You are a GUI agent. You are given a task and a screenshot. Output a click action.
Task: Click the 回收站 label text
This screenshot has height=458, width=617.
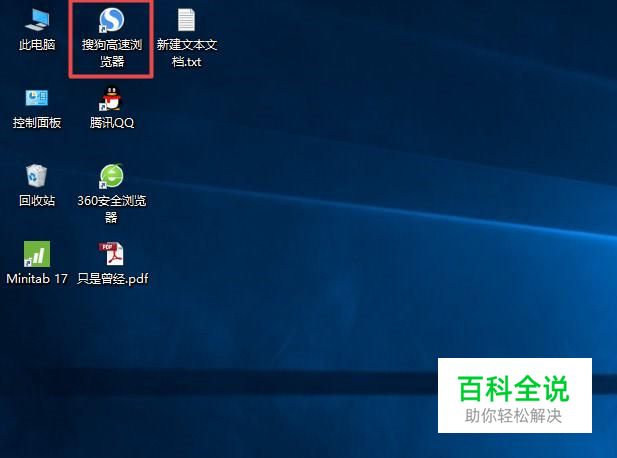pyautogui.click(x=37, y=201)
